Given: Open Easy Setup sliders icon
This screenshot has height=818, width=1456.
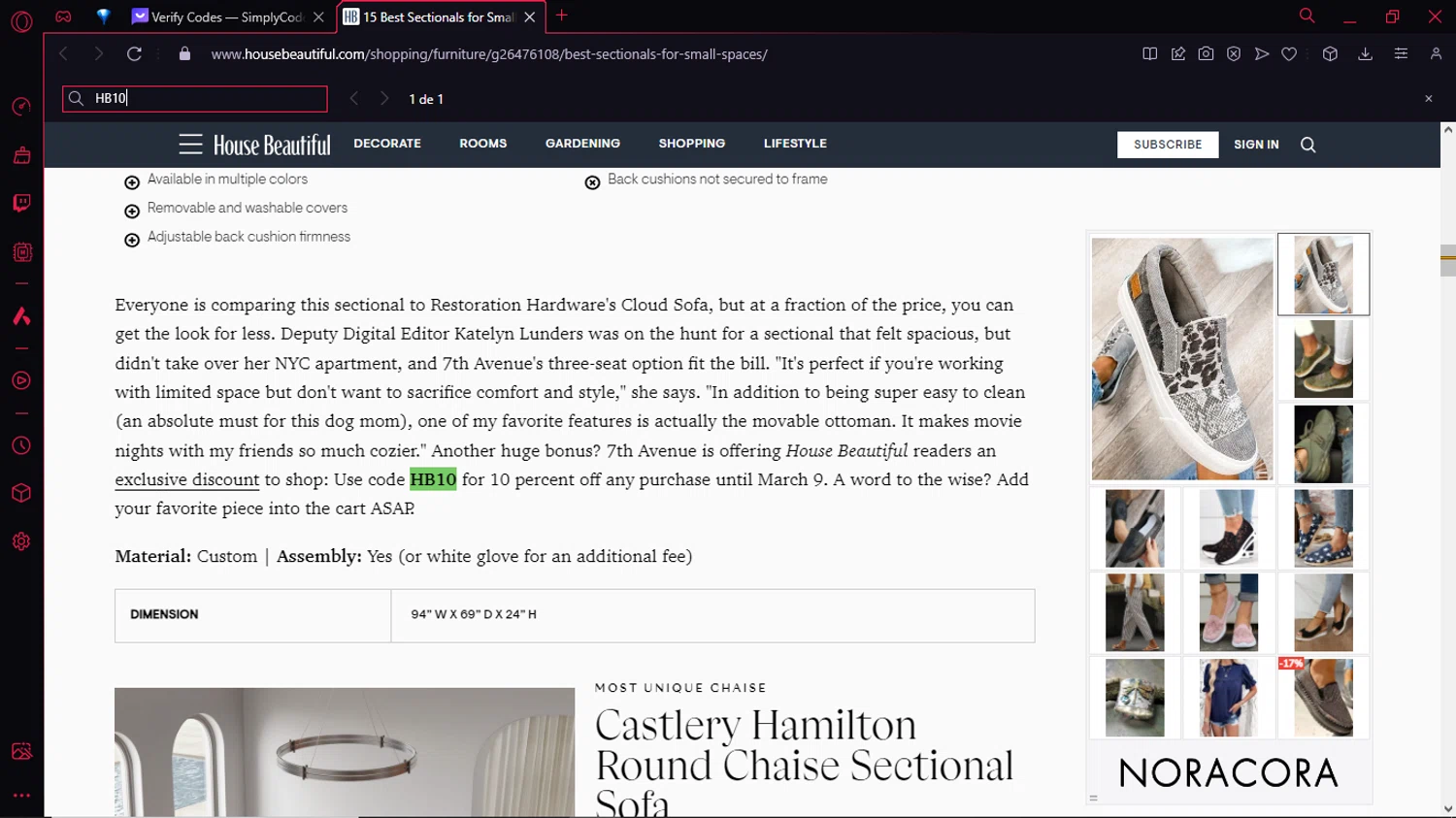Looking at the screenshot, I should pyautogui.click(x=1401, y=54).
